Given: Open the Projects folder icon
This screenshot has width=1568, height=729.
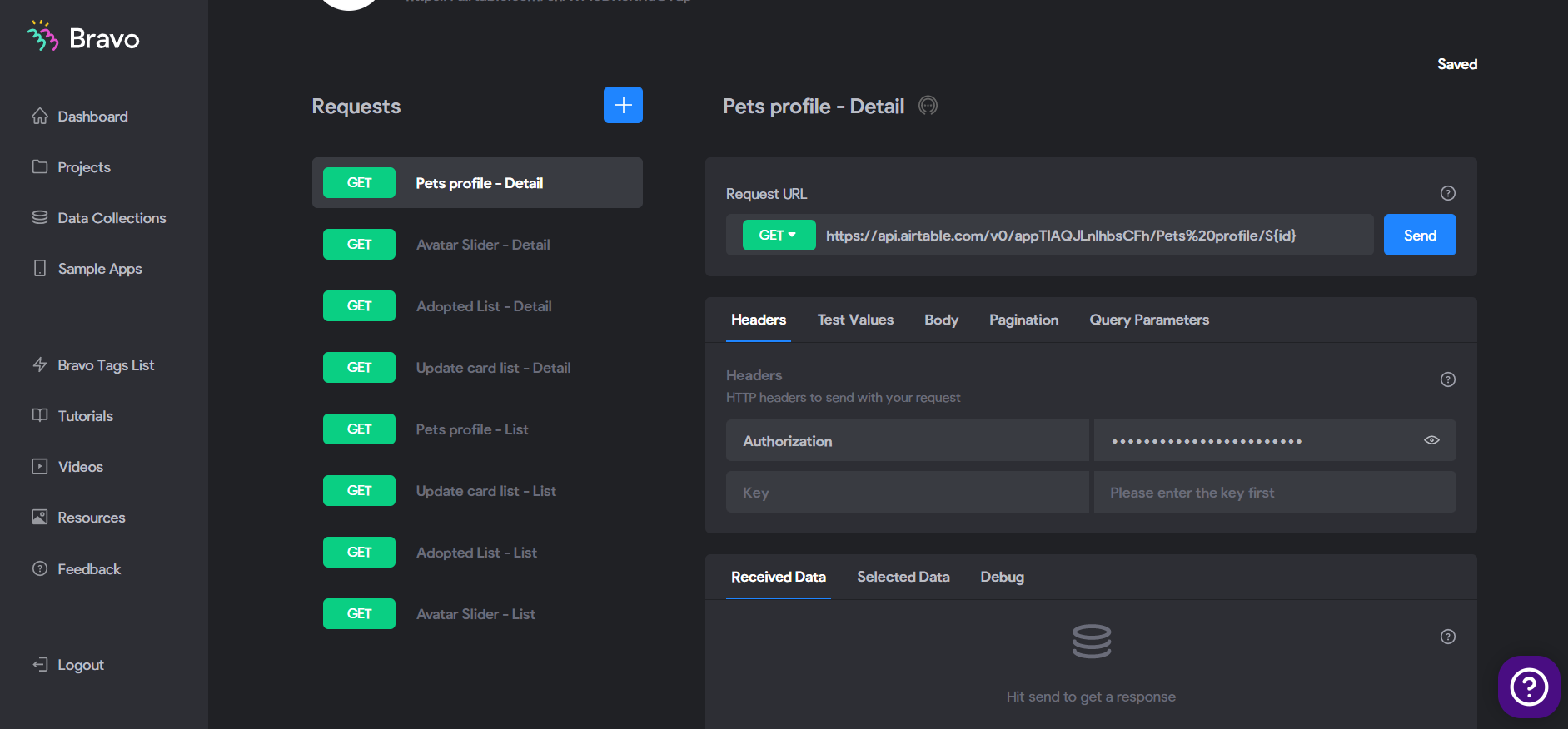Looking at the screenshot, I should tap(40, 166).
